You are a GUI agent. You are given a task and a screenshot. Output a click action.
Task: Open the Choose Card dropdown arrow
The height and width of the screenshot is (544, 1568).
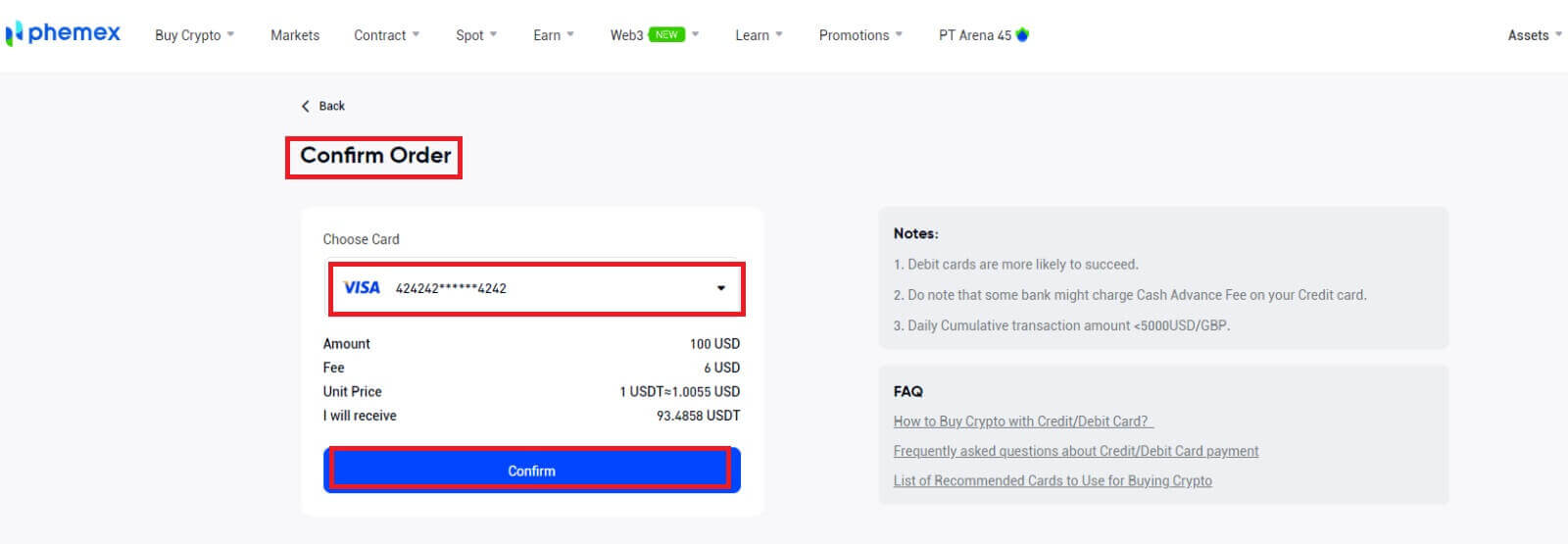[721, 288]
